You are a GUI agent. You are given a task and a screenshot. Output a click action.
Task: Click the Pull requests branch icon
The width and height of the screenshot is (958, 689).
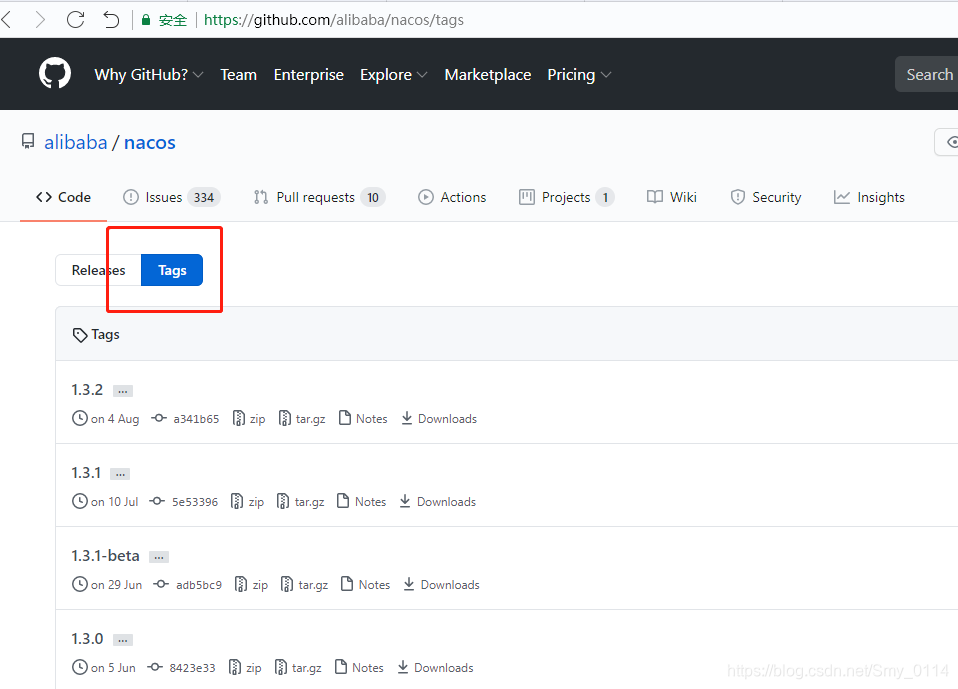click(x=261, y=197)
